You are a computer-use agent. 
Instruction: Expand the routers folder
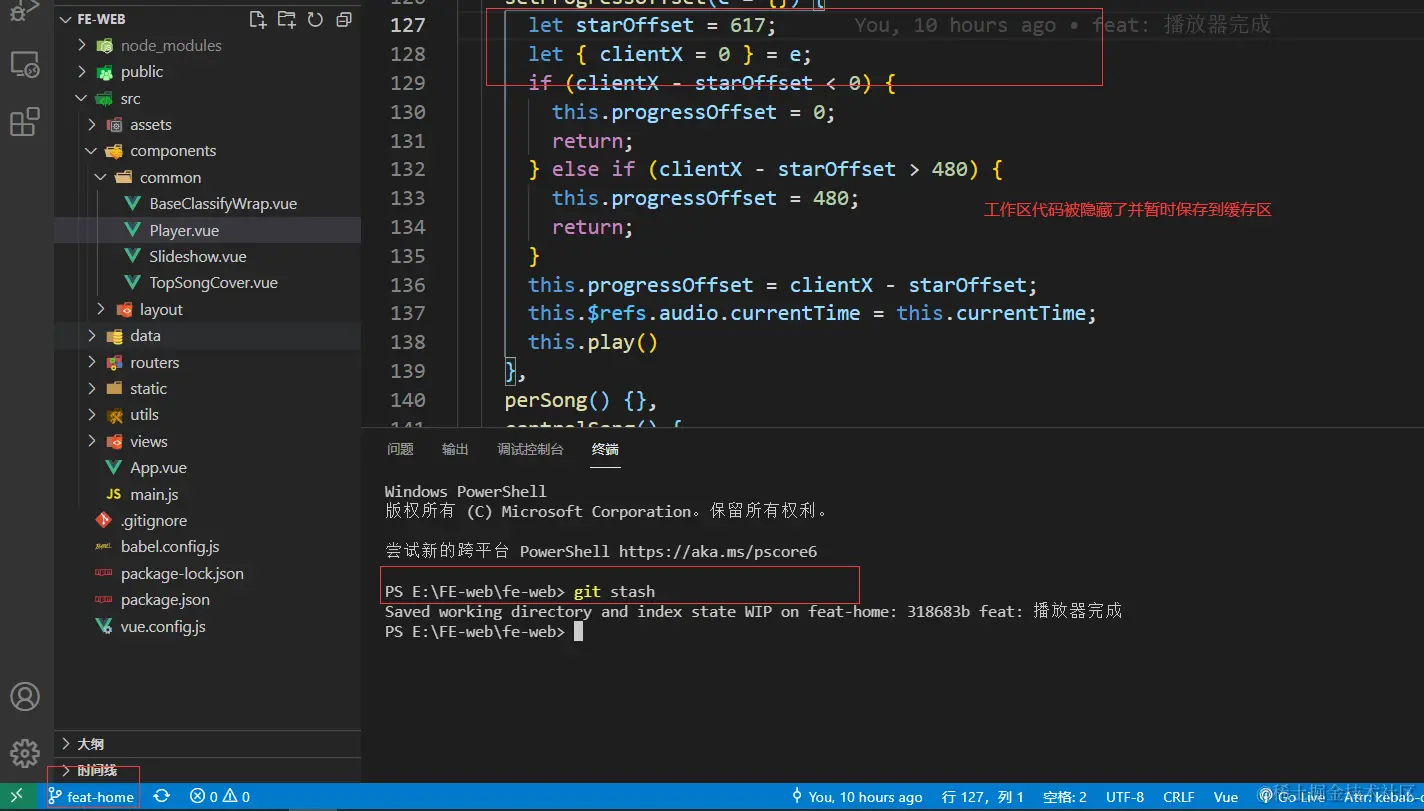point(92,363)
